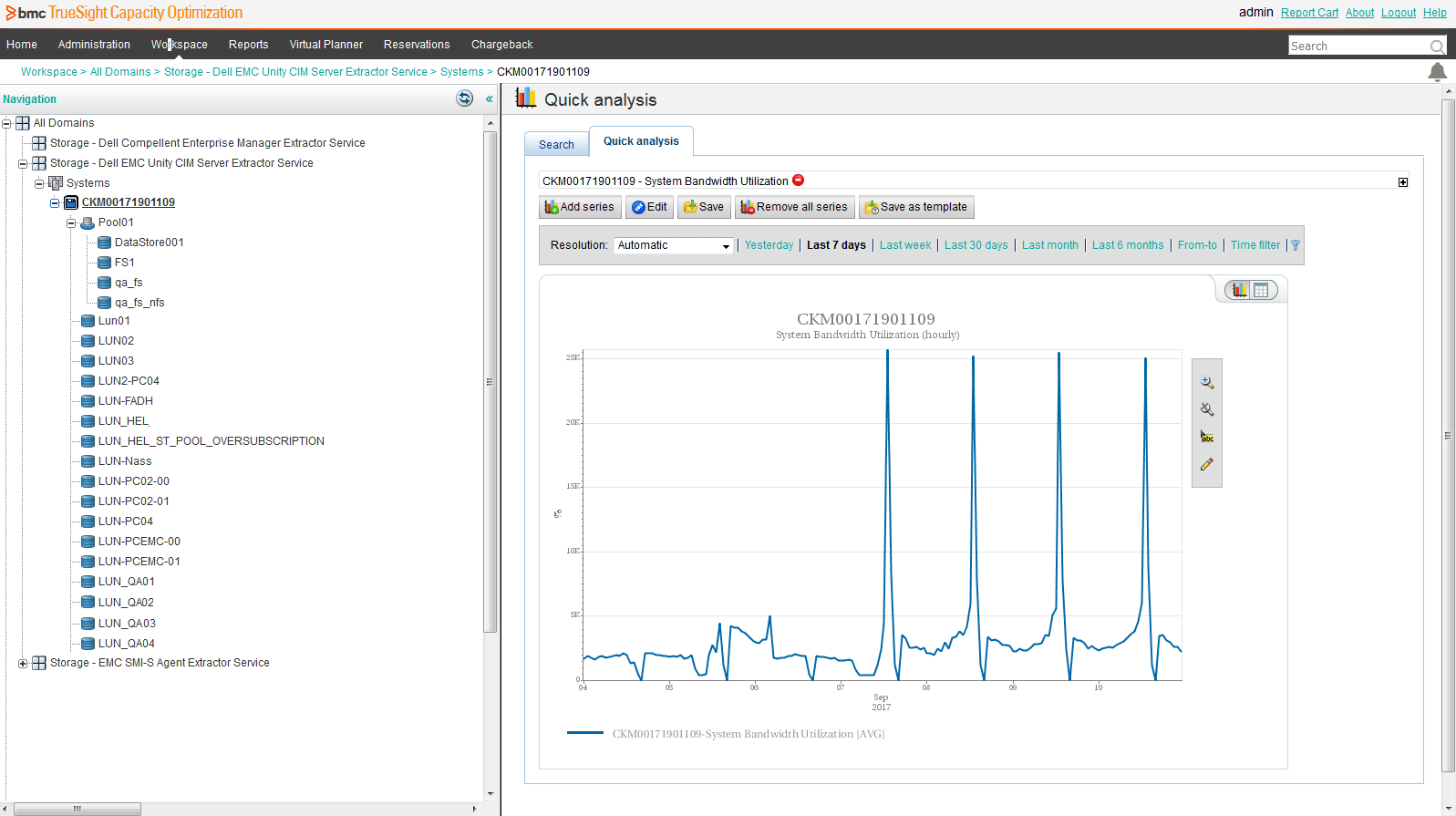
Task: Click the Save button
Action: (704, 207)
